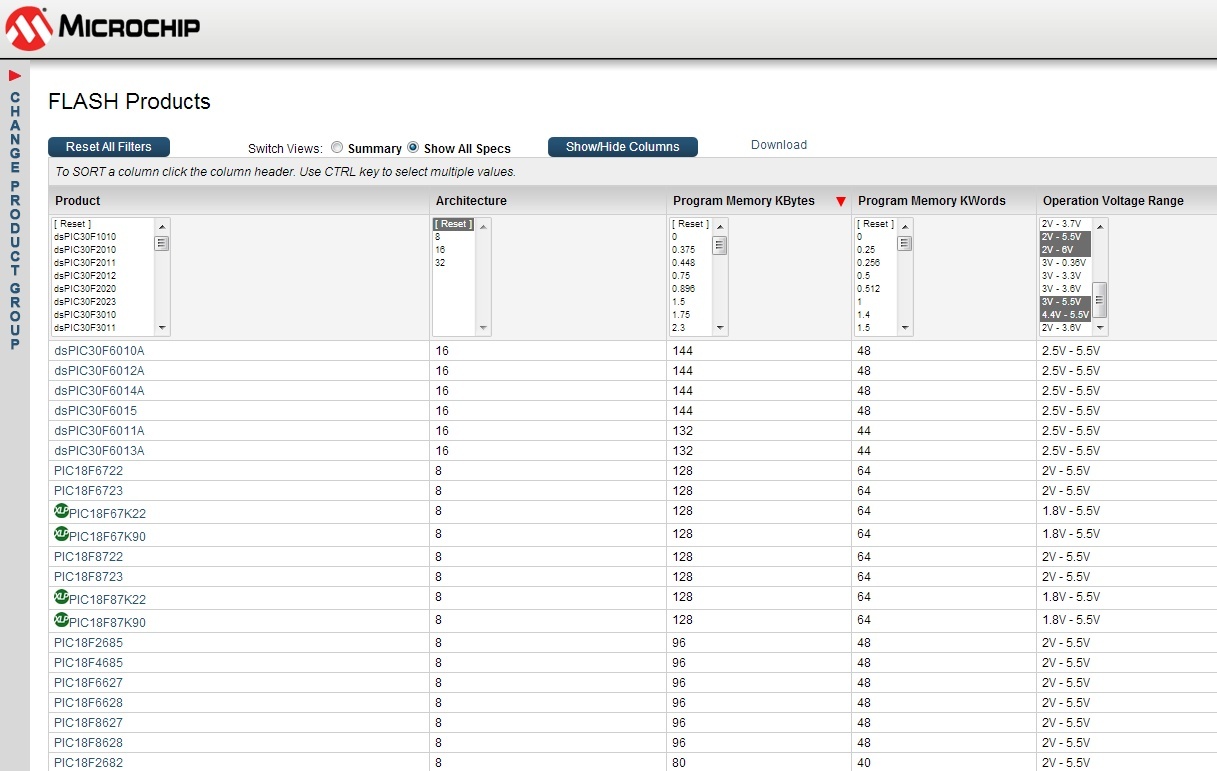This screenshot has height=771, width=1217.
Task: Click the FLASH Products page heading
Action: pyautogui.click(x=130, y=101)
